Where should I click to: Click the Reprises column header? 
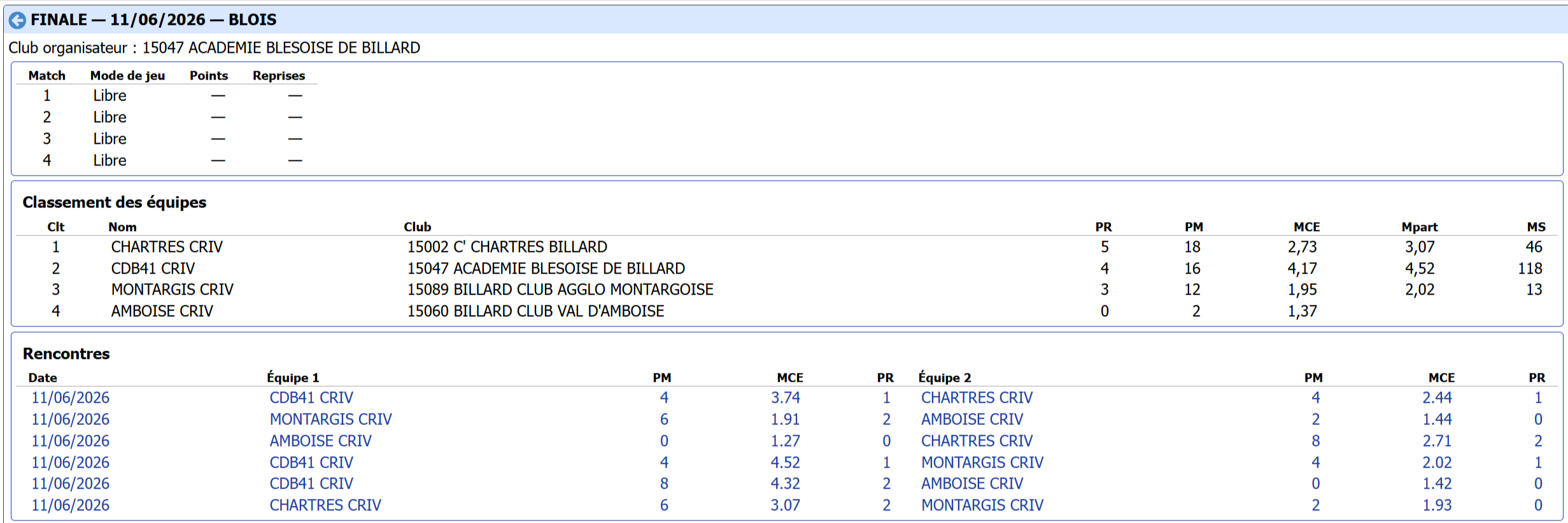tap(279, 76)
